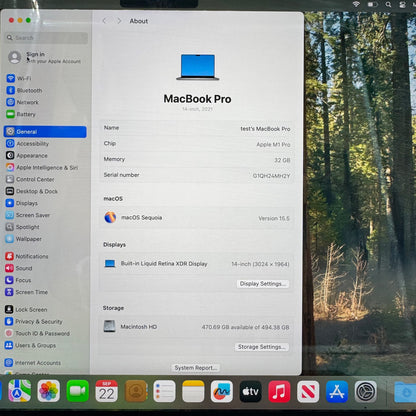Launch FaceTime from the Dock

[x=77, y=391]
